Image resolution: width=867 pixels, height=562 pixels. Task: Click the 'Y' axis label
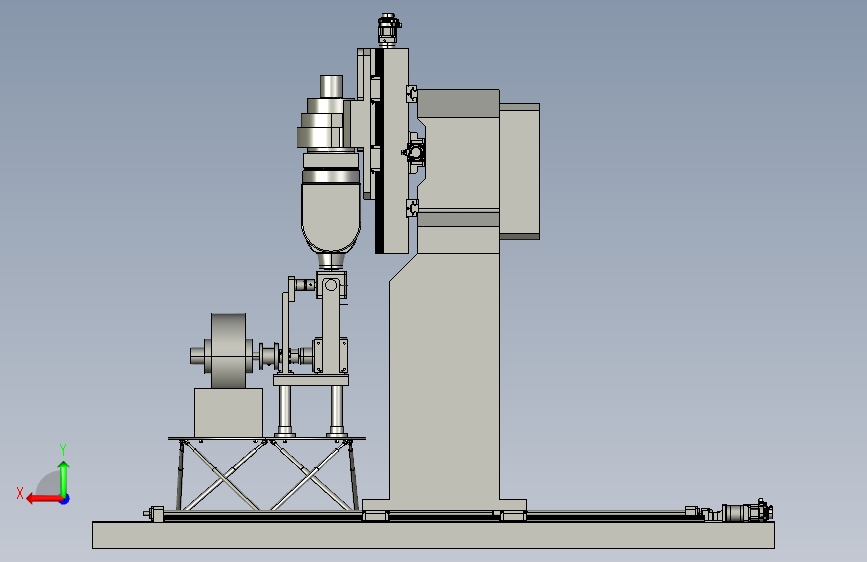(x=63, y=449)
